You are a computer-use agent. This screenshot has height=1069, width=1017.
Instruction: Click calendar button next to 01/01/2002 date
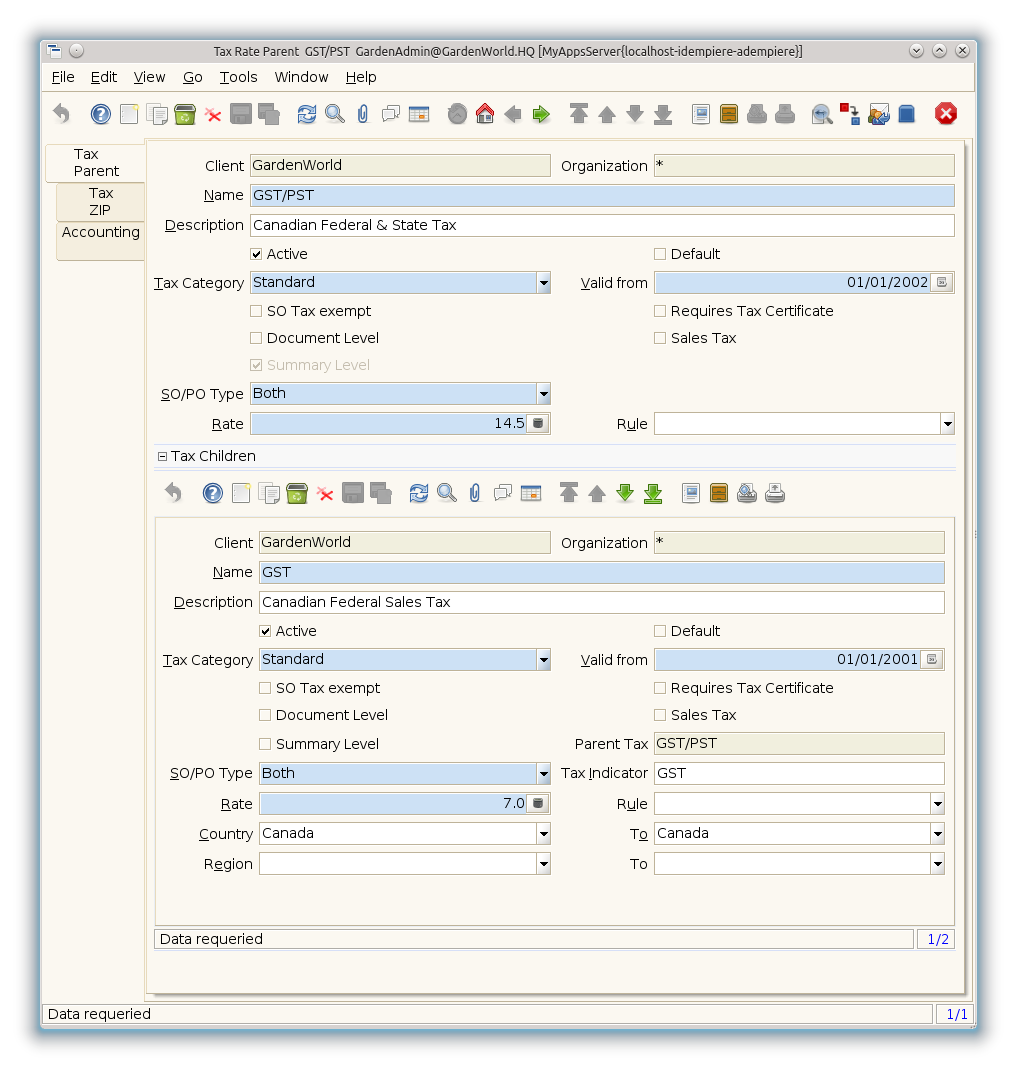(941, 283)
